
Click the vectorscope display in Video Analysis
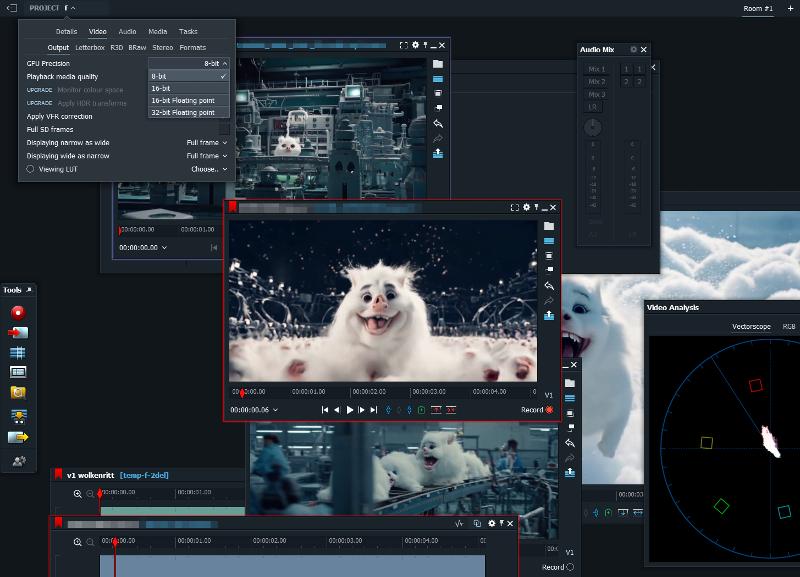point(724,449)
